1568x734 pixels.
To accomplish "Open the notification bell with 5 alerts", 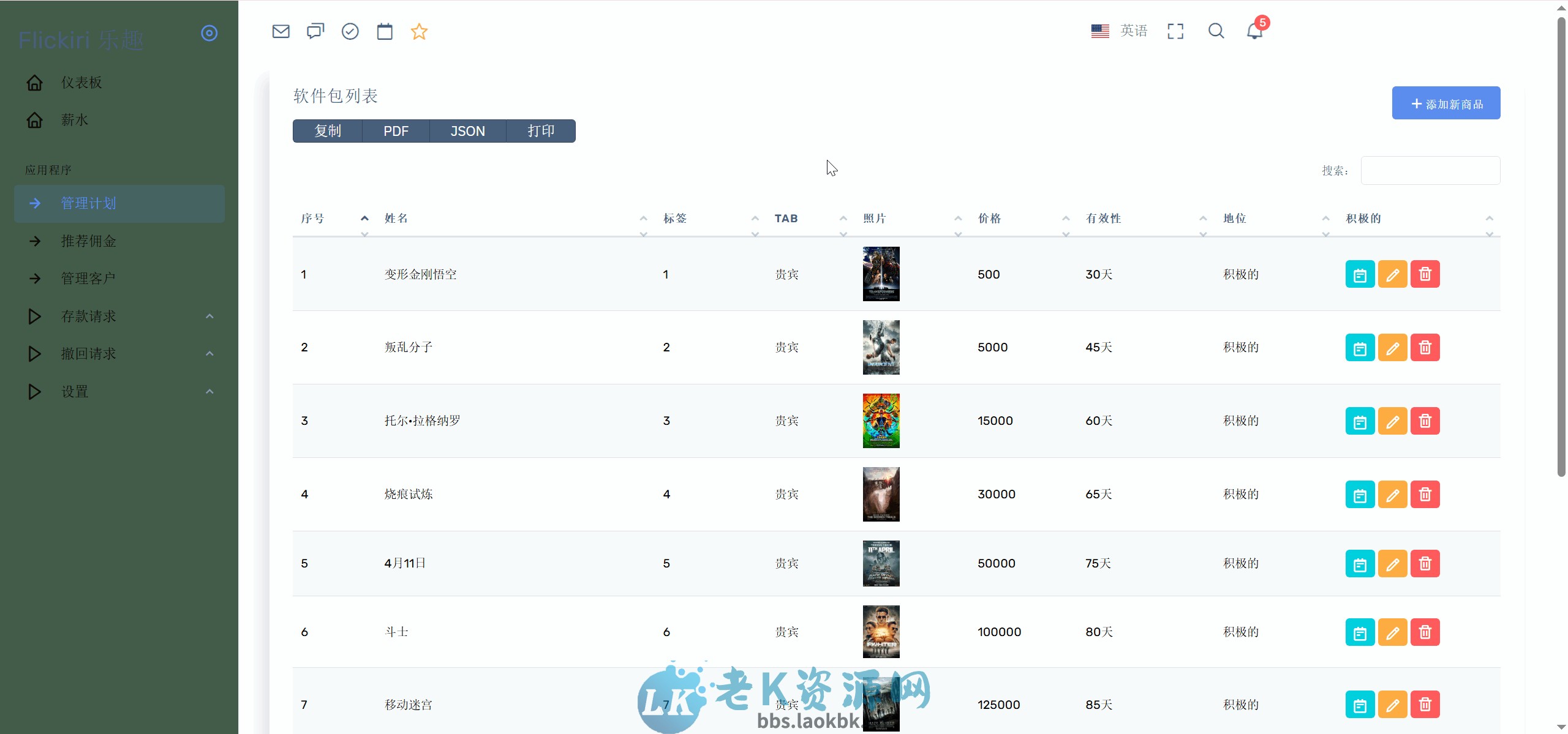I will pyautogui.click(x=1255, y=31).
